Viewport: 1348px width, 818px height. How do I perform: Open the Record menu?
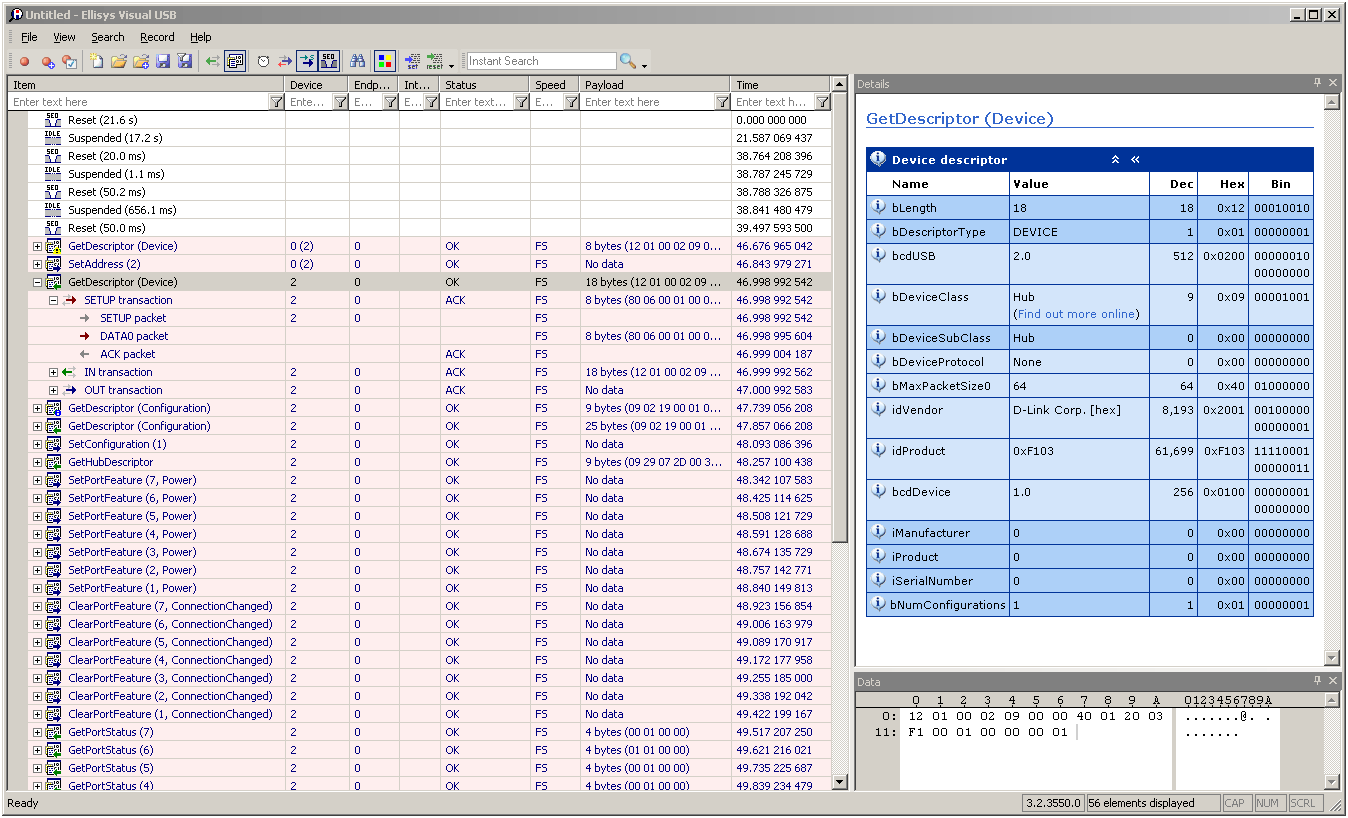click(157, 37)
